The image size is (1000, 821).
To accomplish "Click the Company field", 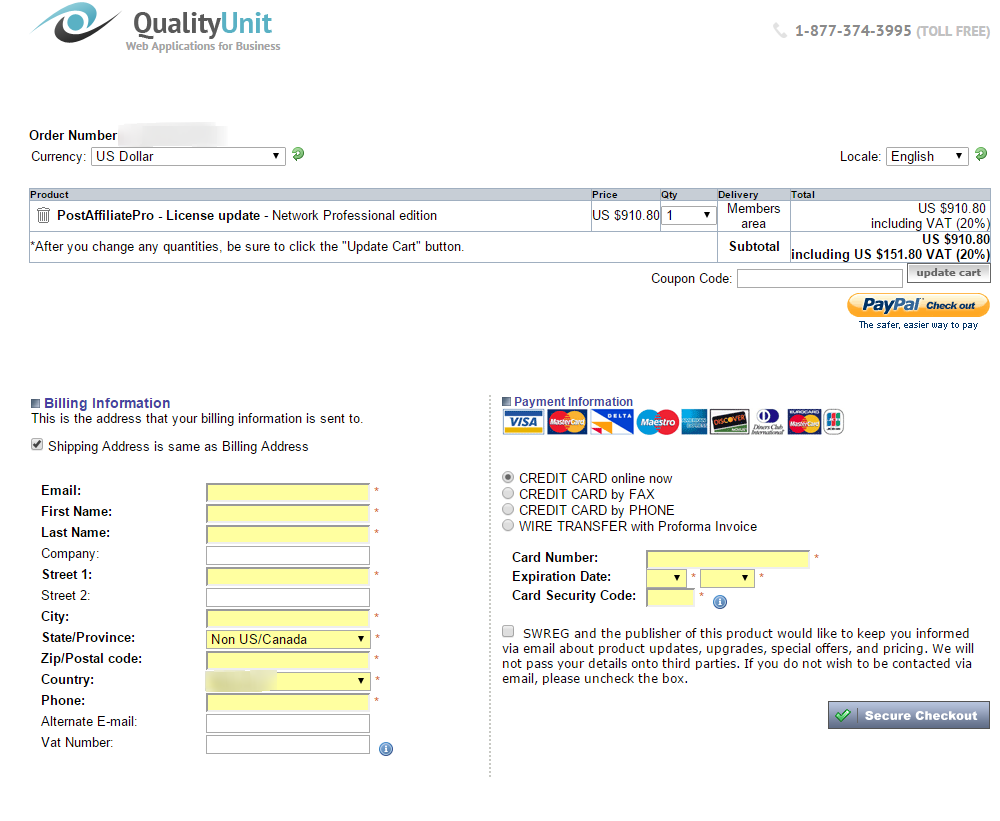I will coord(288,555).
